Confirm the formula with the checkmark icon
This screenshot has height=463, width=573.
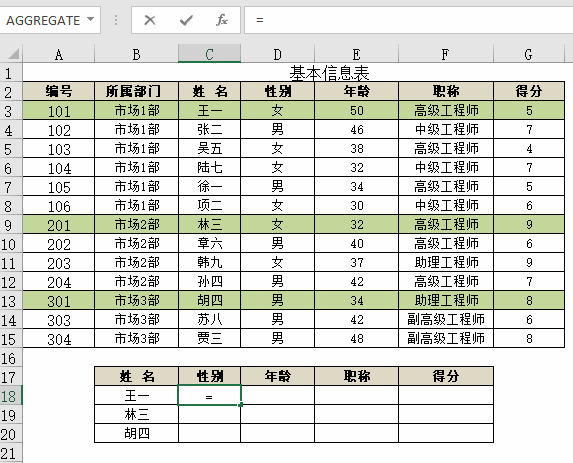[x=186, y=20]
